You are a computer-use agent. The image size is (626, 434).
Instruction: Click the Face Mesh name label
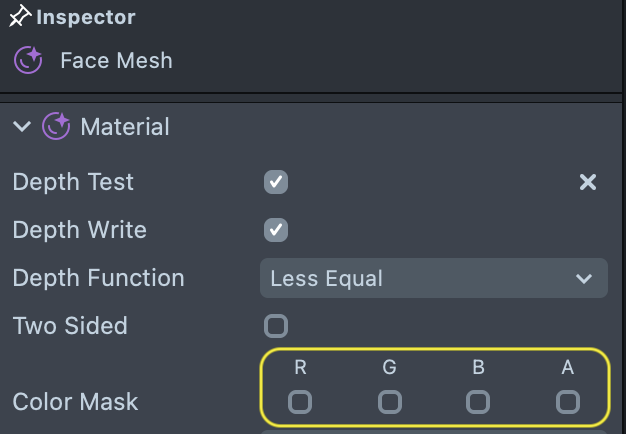pos(116,60)
